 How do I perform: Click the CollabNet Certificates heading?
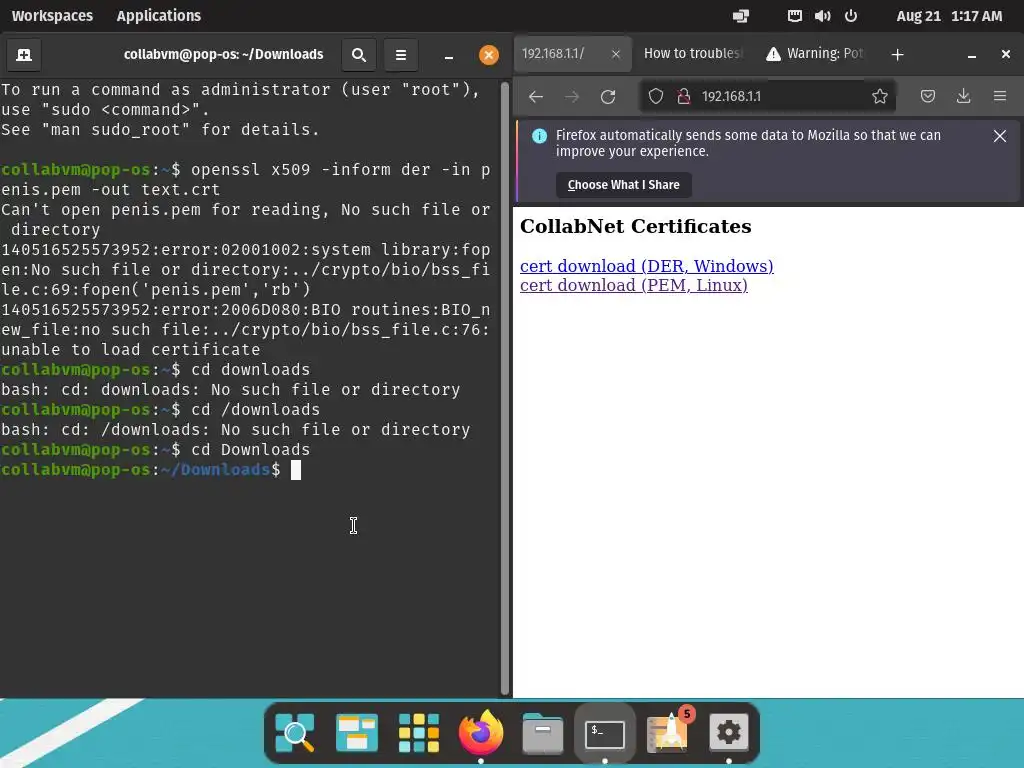[x=635, y=226]
